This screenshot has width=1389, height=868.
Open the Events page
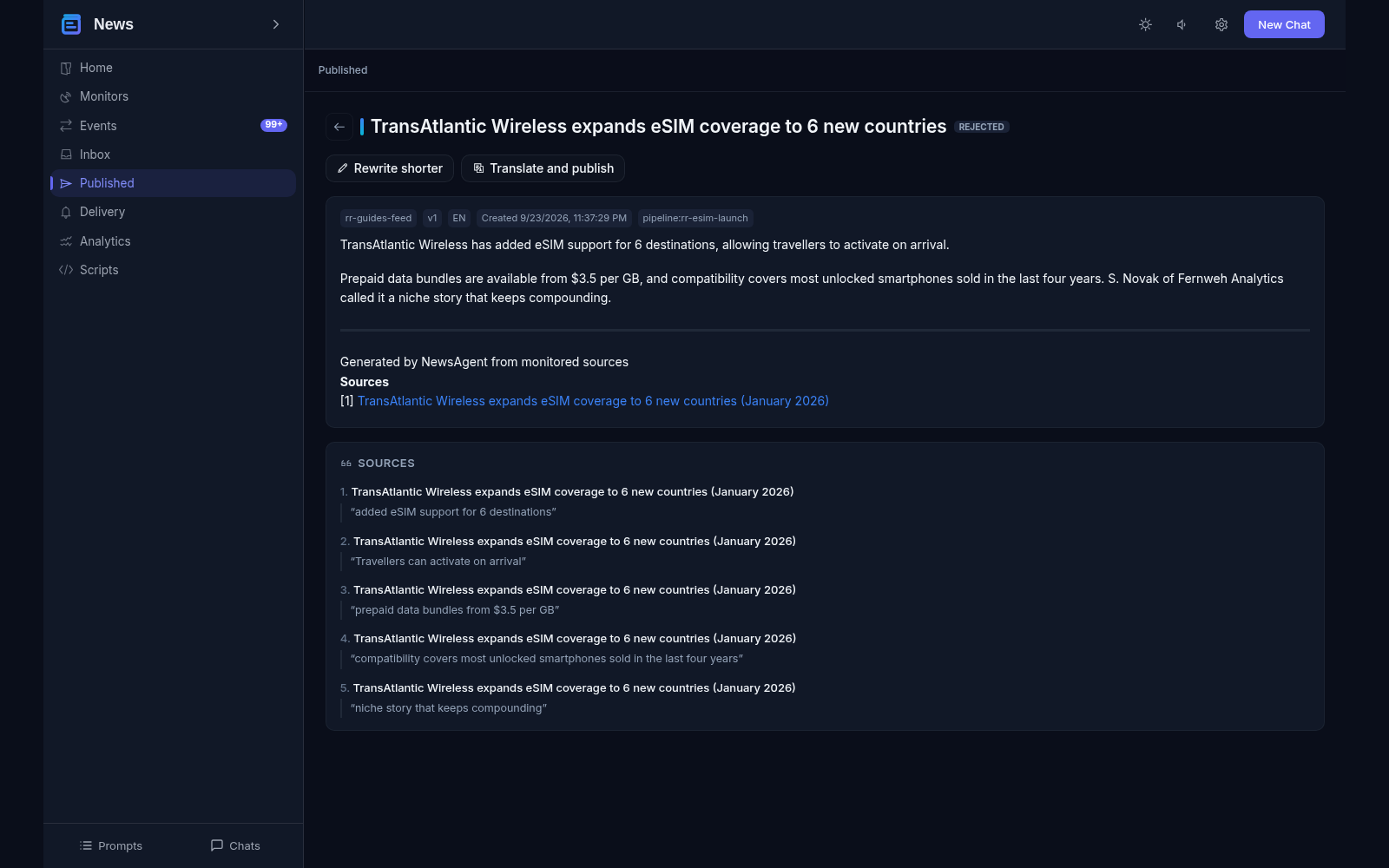click(x=174, y=126)
